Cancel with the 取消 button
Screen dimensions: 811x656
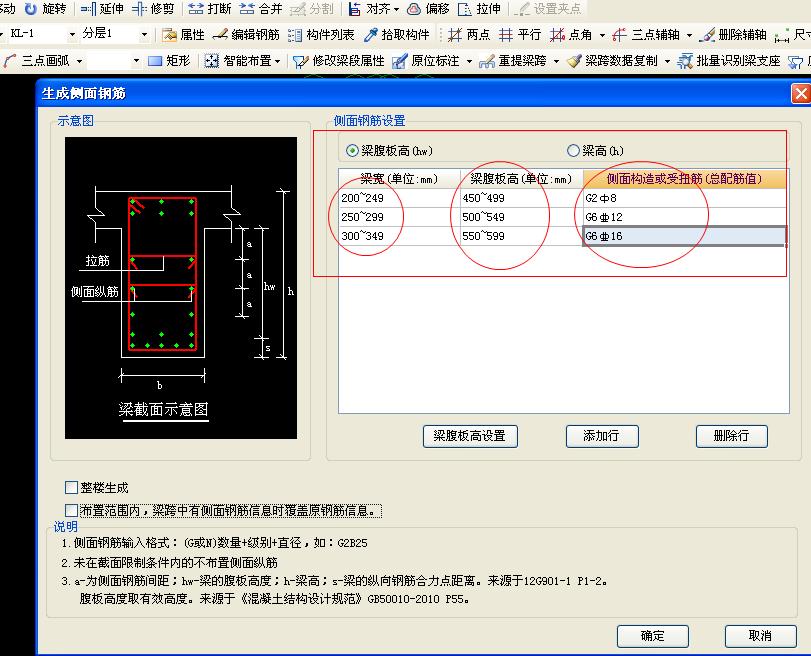[x=760, y=636]
